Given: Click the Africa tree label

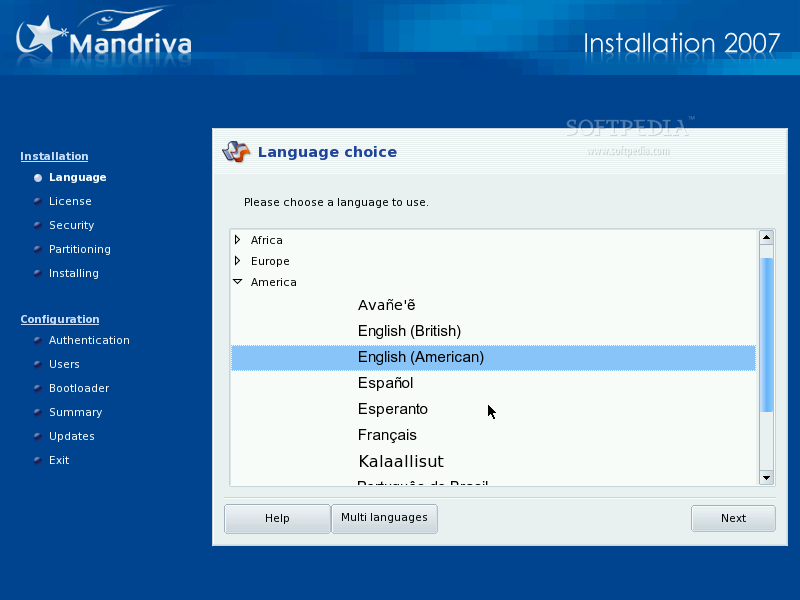Looking at the screenshot, I should (x=266, y=240).
